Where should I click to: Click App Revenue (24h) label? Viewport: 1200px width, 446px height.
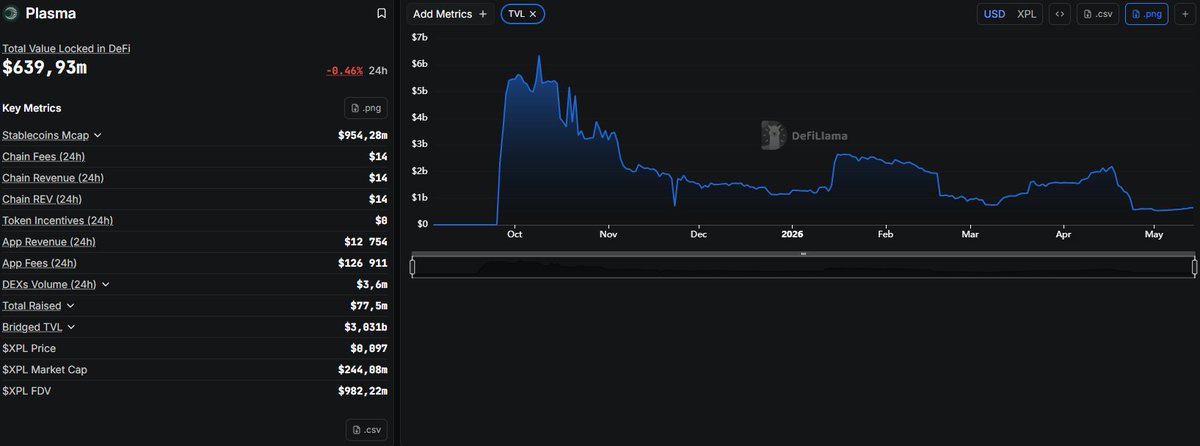point(49,242)
